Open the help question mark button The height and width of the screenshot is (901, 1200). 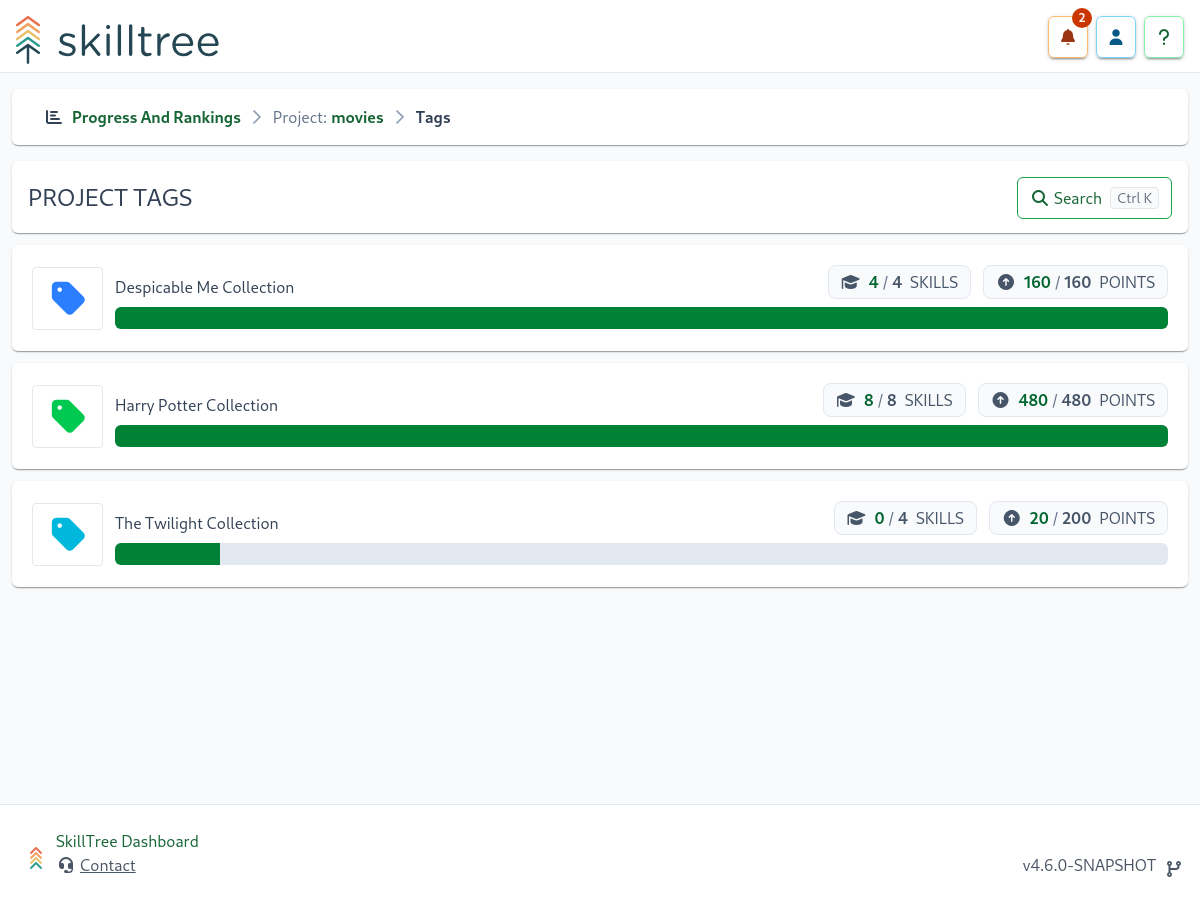1164,38
